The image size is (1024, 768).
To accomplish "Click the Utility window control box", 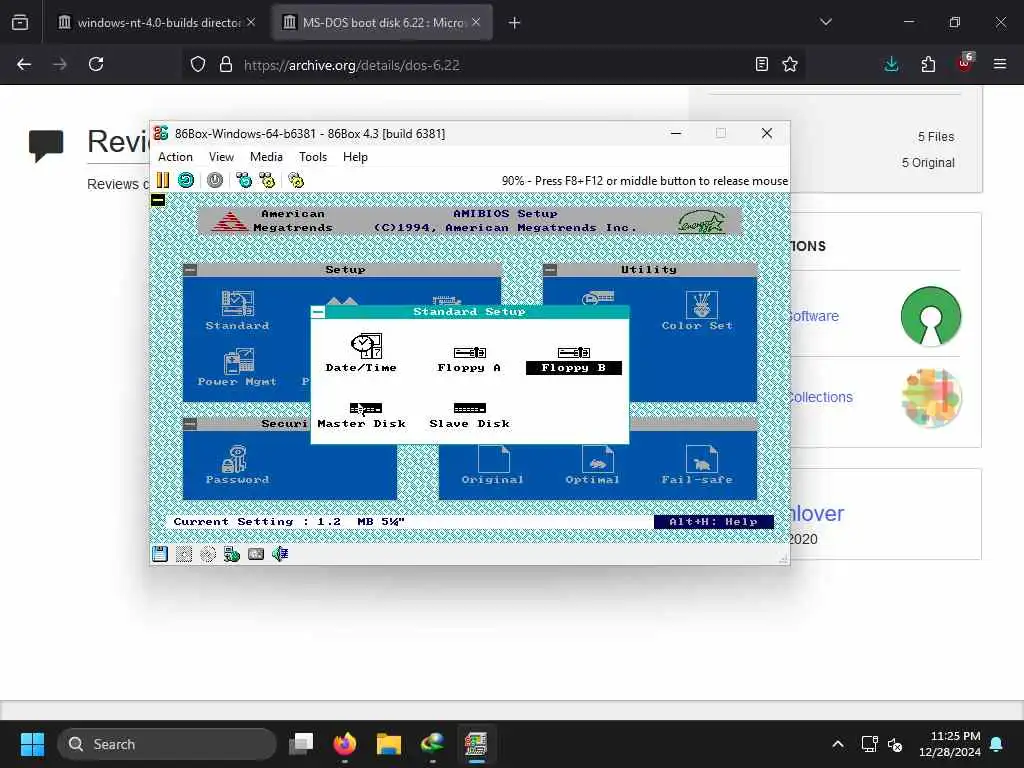I will point(550,270).
